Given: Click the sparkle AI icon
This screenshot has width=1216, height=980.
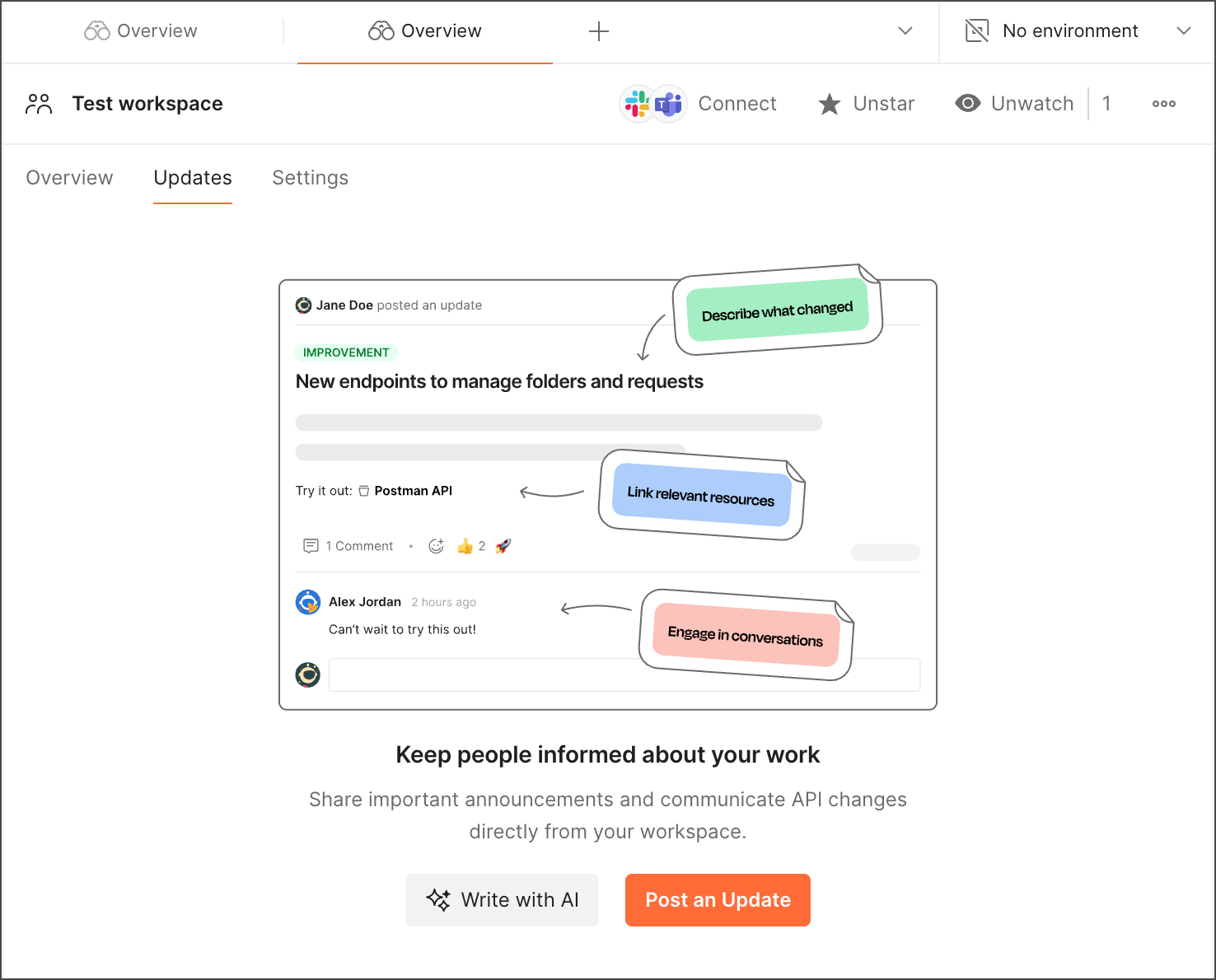Looking at the screenshot, I should point(438,900).
